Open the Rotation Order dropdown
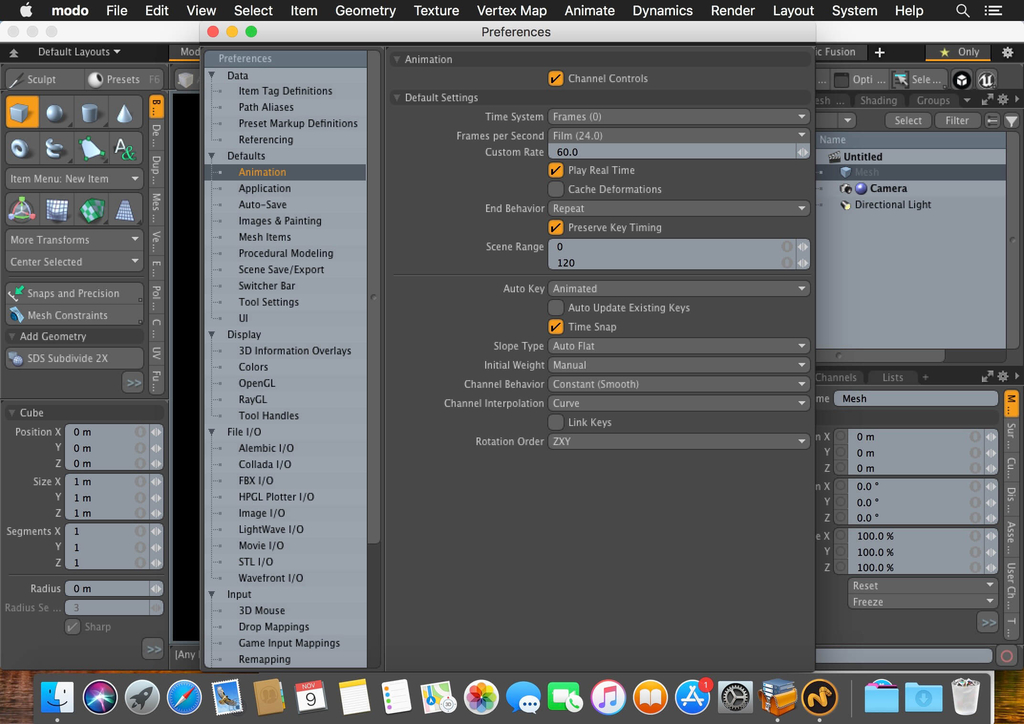 (x=678, y=441)
